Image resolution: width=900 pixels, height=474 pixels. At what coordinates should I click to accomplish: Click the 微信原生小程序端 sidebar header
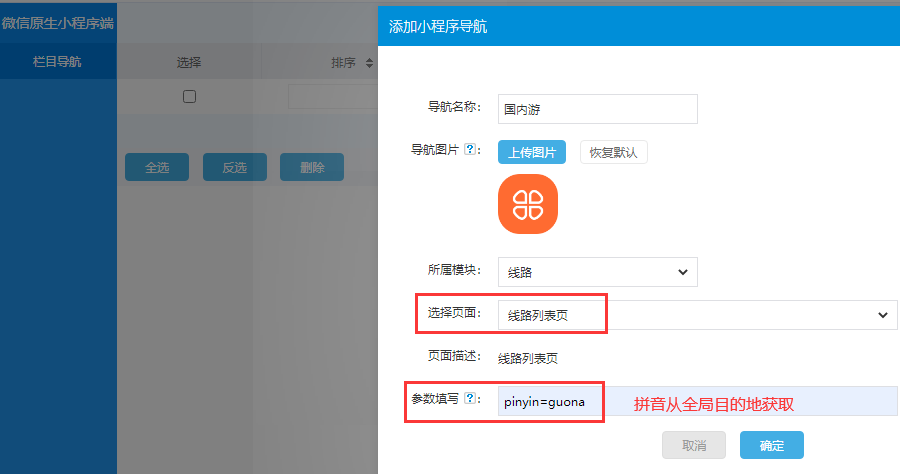tap(58, 22)
